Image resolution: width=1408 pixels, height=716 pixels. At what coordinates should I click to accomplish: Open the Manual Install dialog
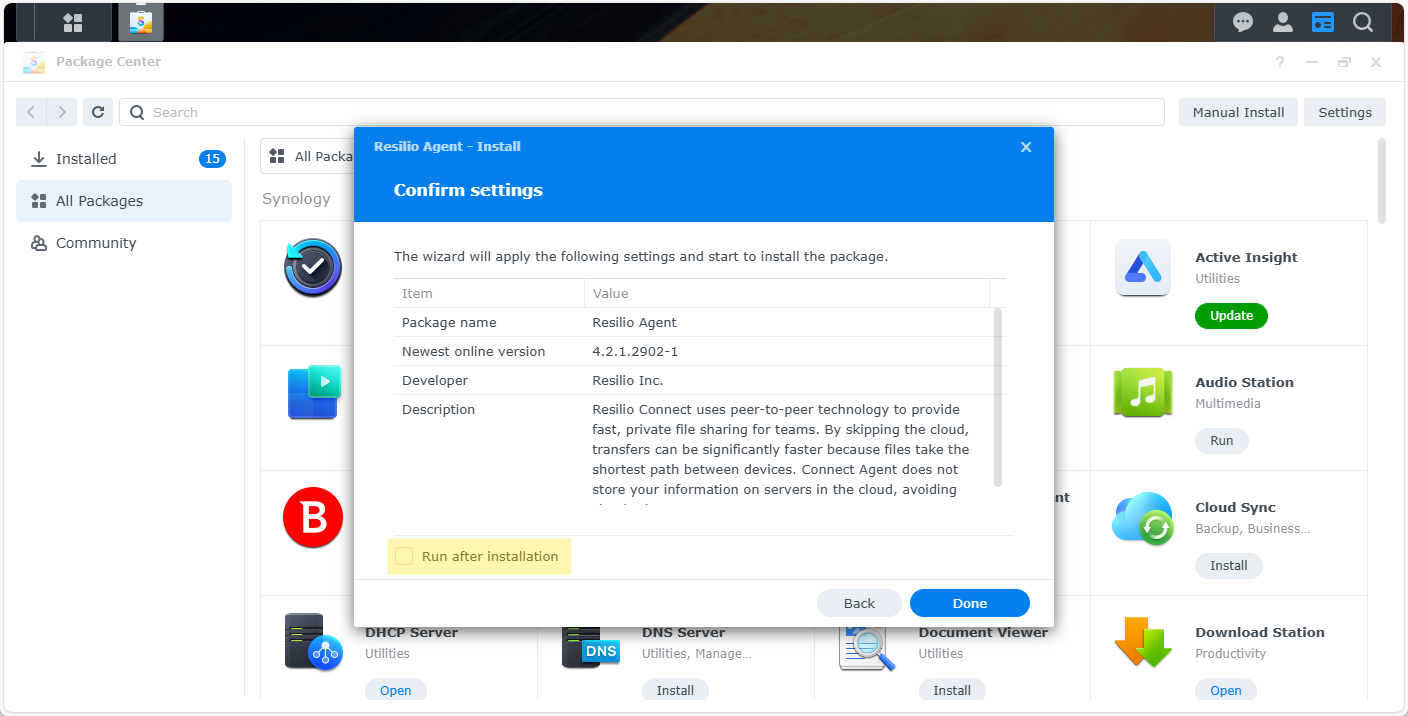point(1238,112)
